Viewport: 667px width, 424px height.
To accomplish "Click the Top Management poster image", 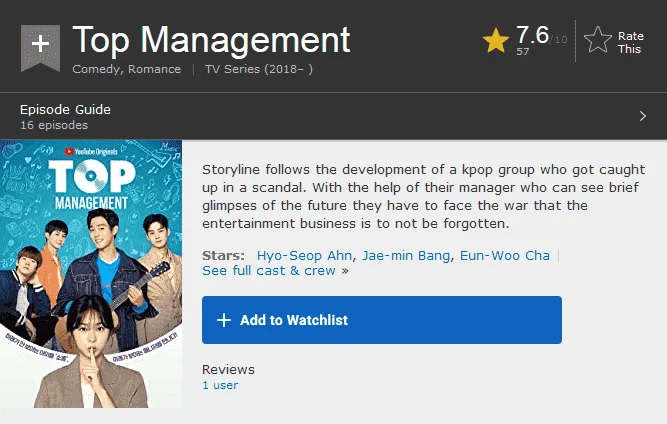I will point(91,274).
